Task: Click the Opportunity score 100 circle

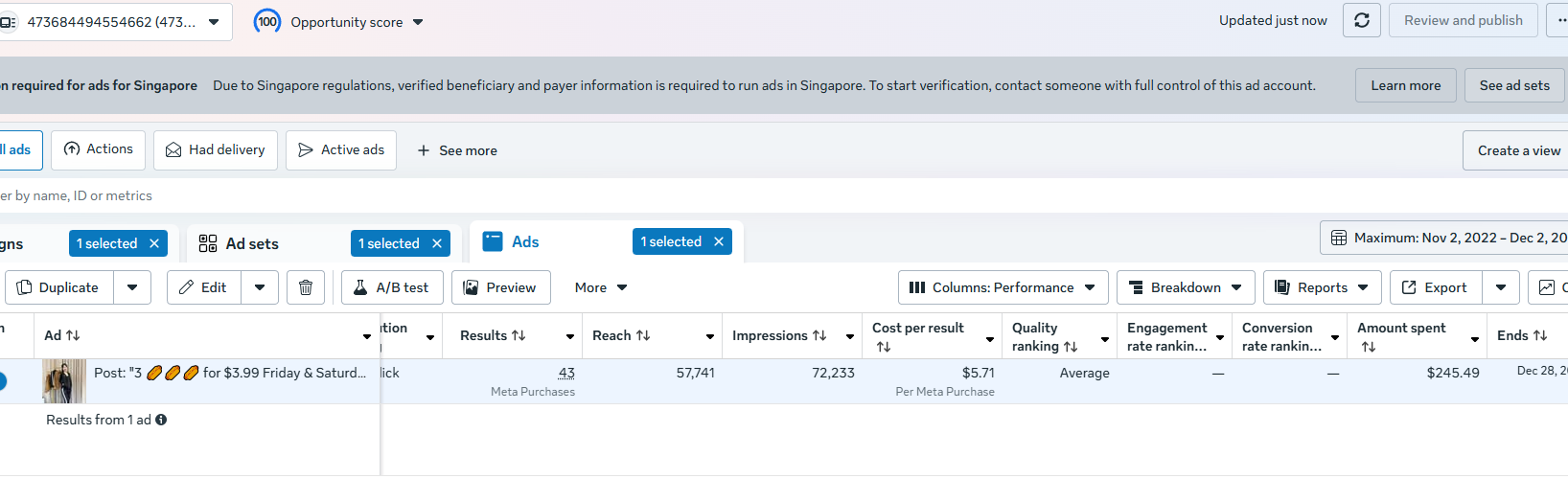Action: click(267, 21)
